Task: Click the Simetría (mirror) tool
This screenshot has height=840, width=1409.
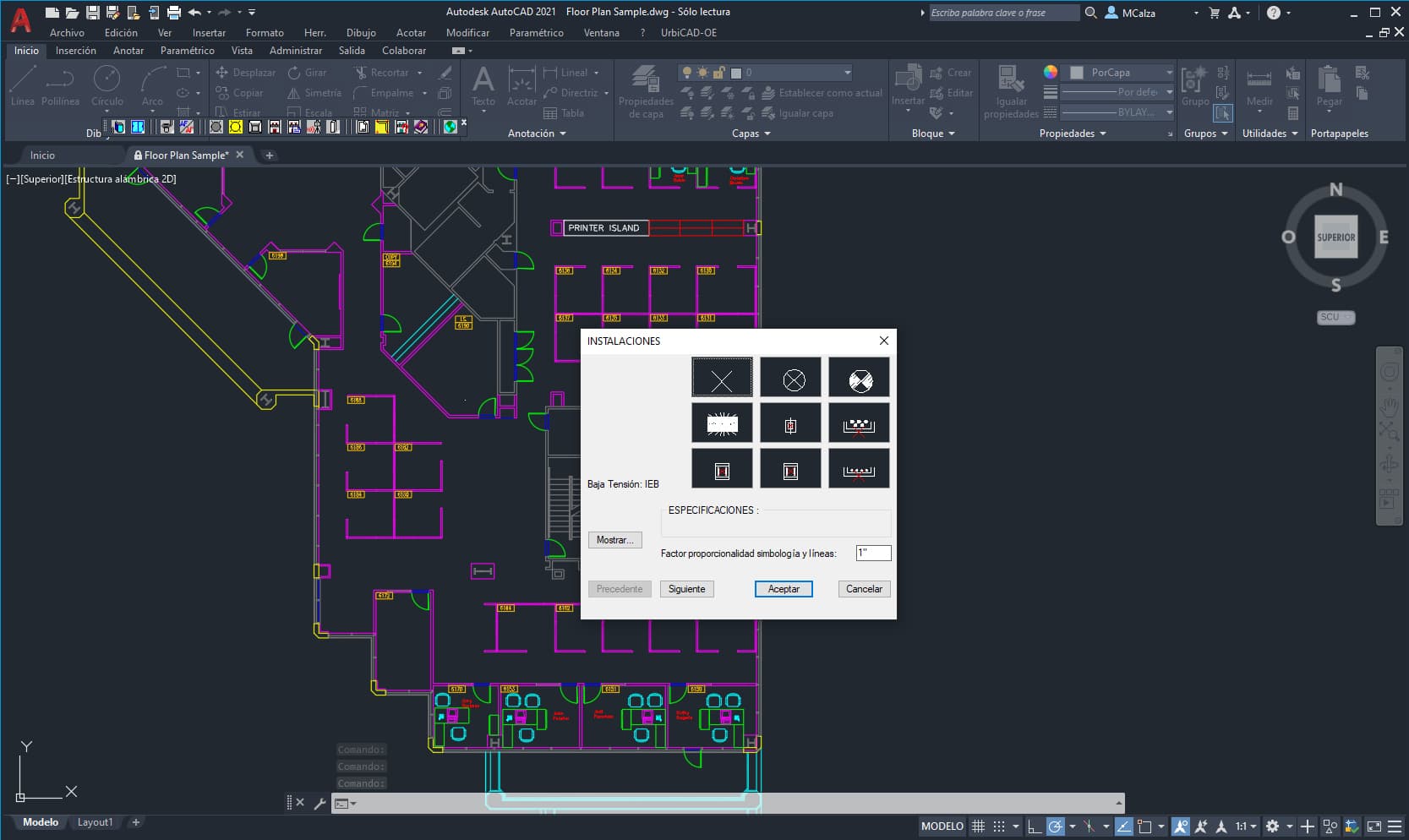Action: [314, 93]
